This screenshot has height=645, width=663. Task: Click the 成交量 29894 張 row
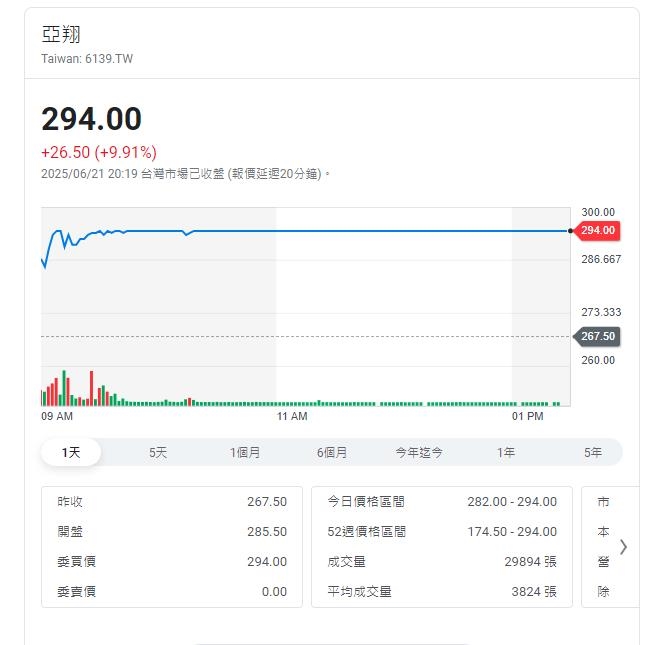pyautogui.click(x=441, y=562)
